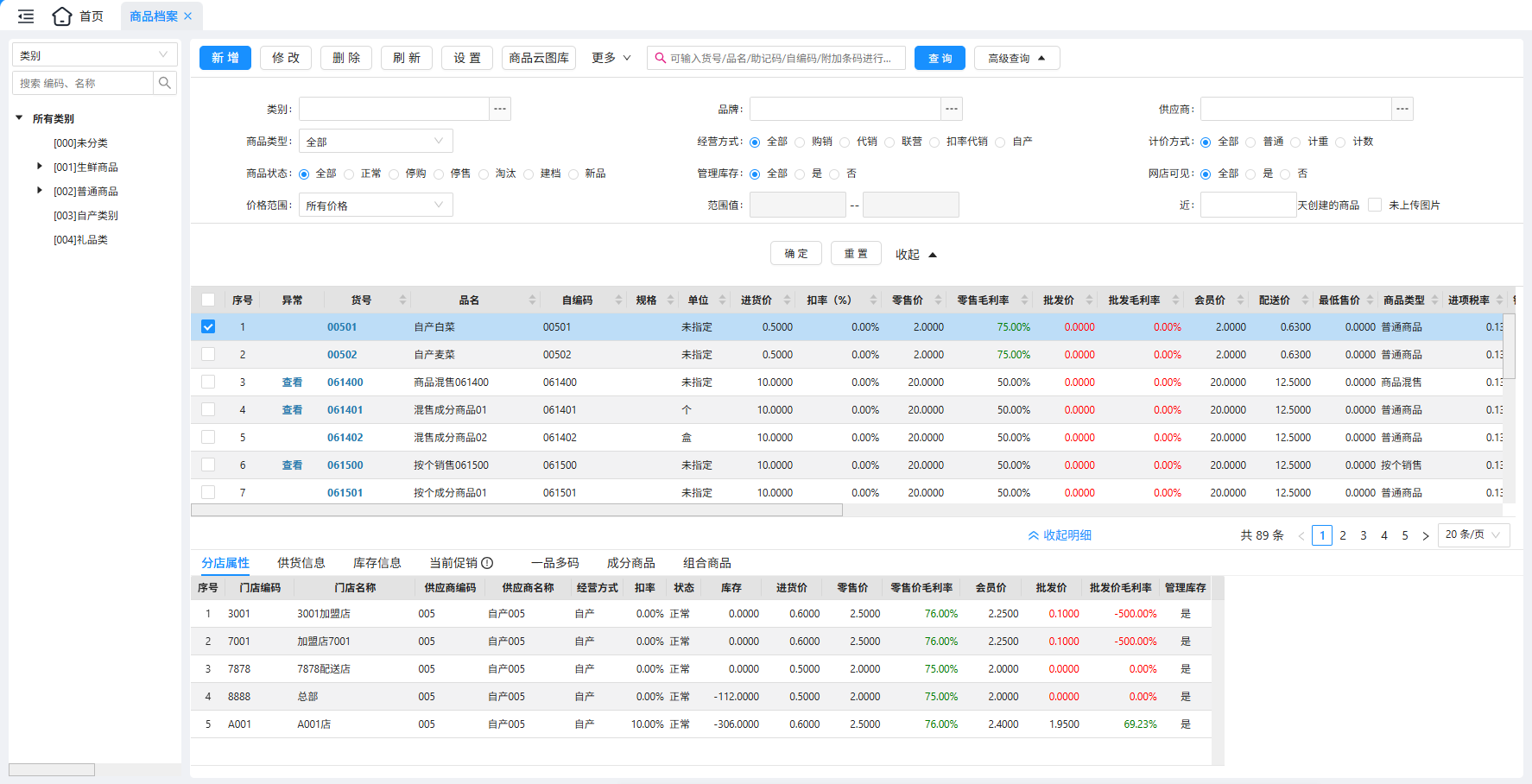
Task: Select 购销 radio for 经营方式
Action: coord(800,142)
